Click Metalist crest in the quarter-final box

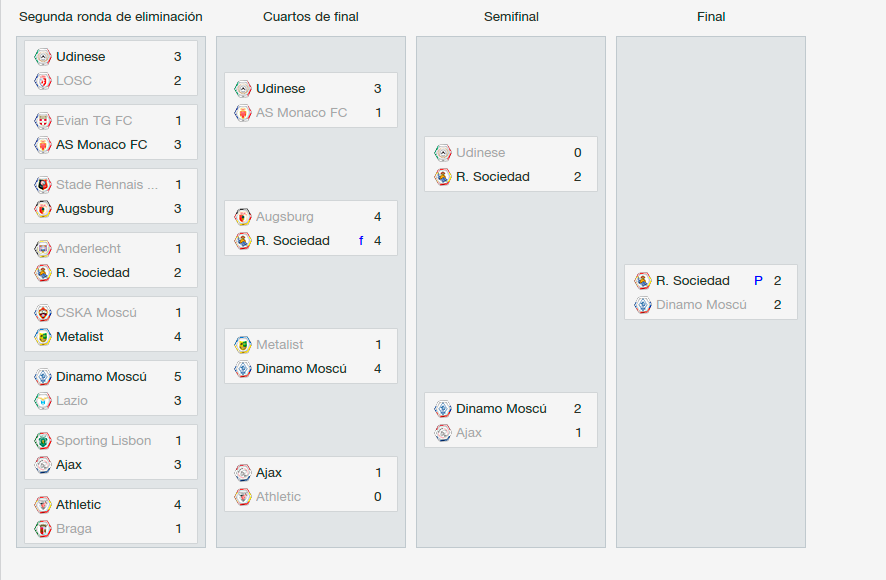[243, 345]
